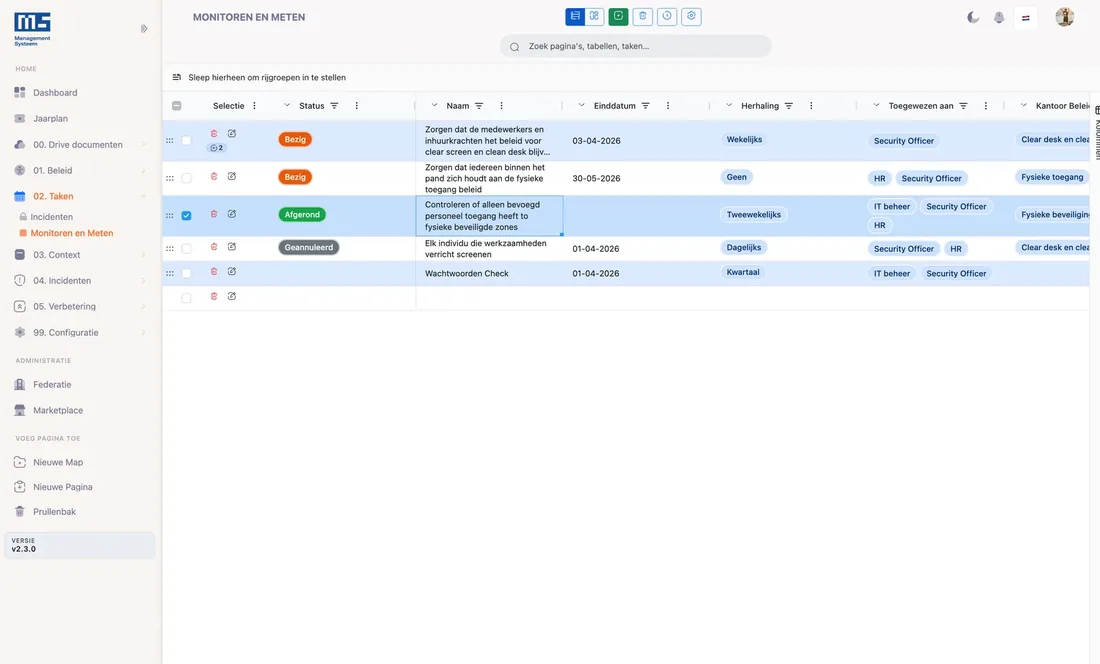Expand the Herhaling column chevron
1100x664 pixels.
[x=729, y=105]
